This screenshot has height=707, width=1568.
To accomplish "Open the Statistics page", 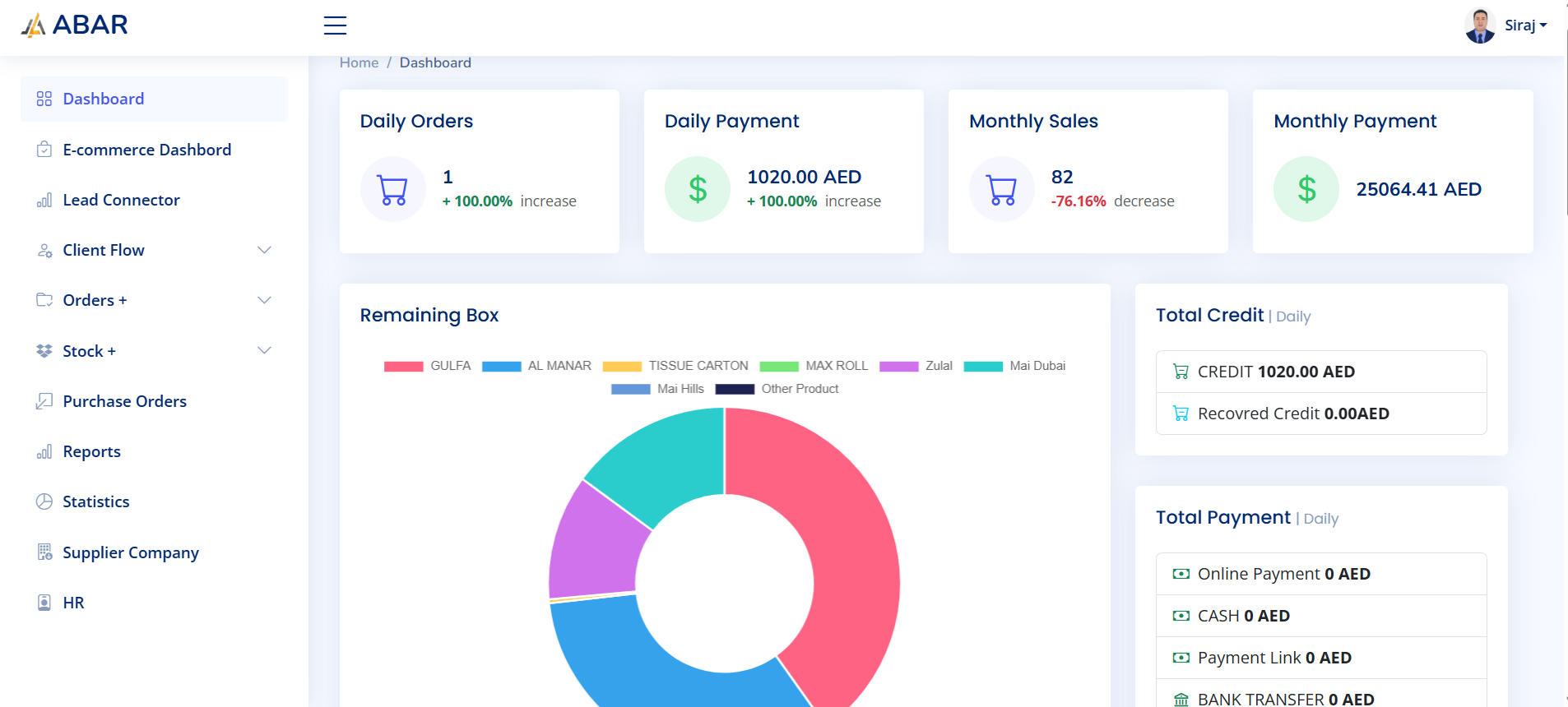I will (x=154, y=501).
